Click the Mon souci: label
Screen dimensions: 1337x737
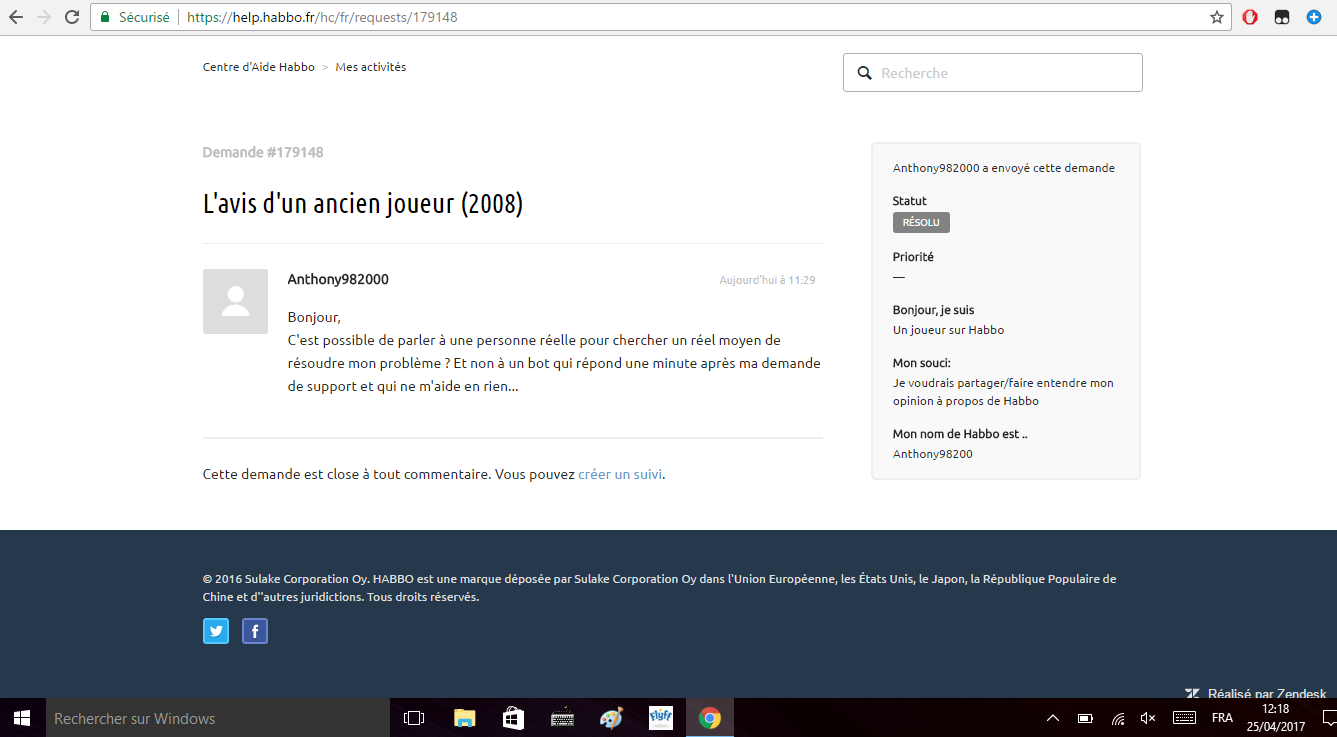(922, 363)
